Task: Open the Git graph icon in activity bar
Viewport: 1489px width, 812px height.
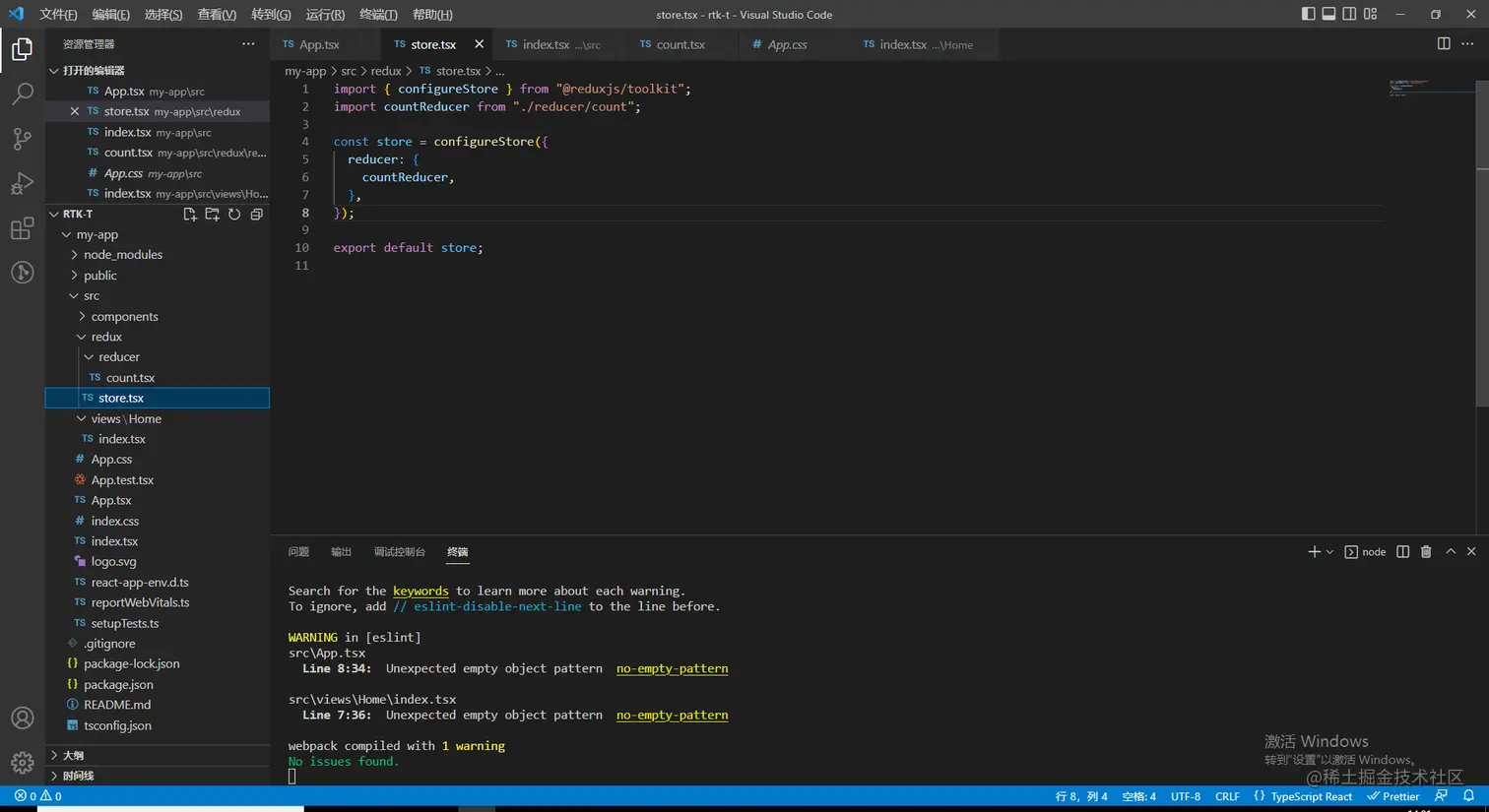Action: point(22,273)
